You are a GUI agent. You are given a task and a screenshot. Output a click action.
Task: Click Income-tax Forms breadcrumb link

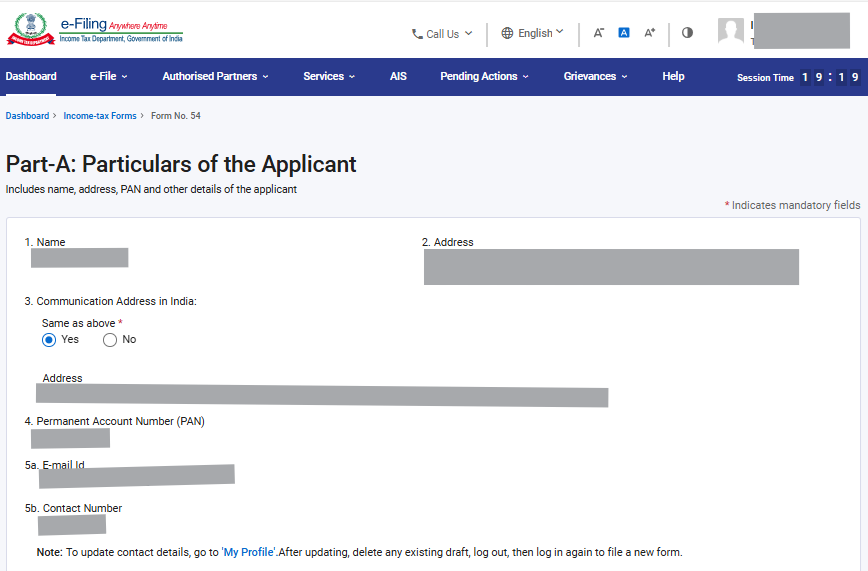pyautogui.click(x=100, y=116)
